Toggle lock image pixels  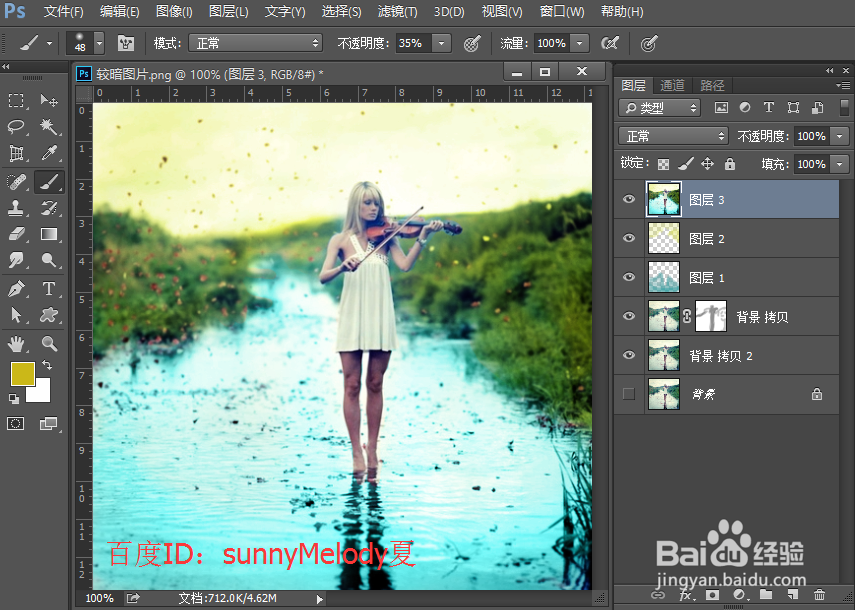pos(685,164)
